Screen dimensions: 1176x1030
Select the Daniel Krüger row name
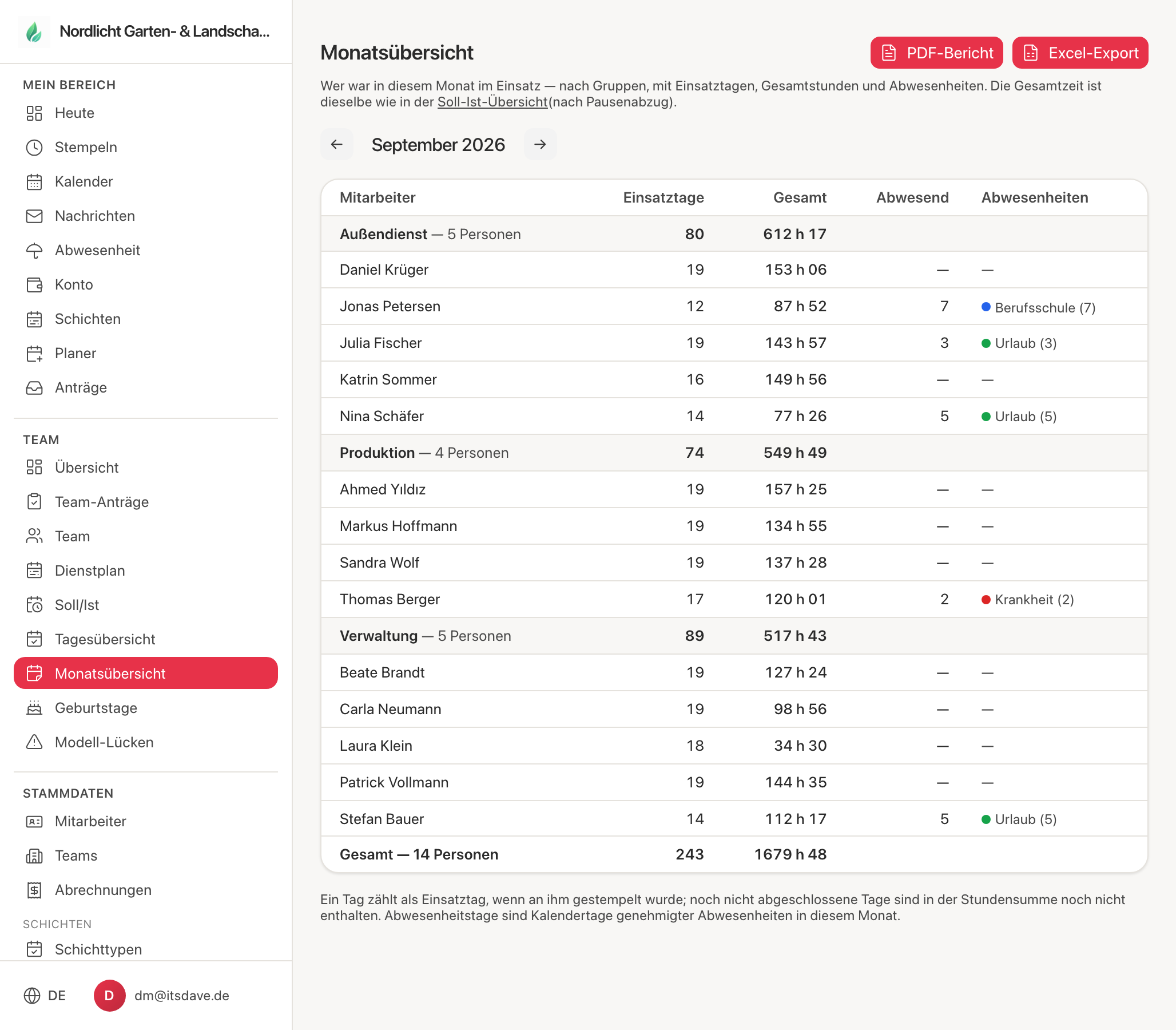pyautogui.click(x=384, y=270)
